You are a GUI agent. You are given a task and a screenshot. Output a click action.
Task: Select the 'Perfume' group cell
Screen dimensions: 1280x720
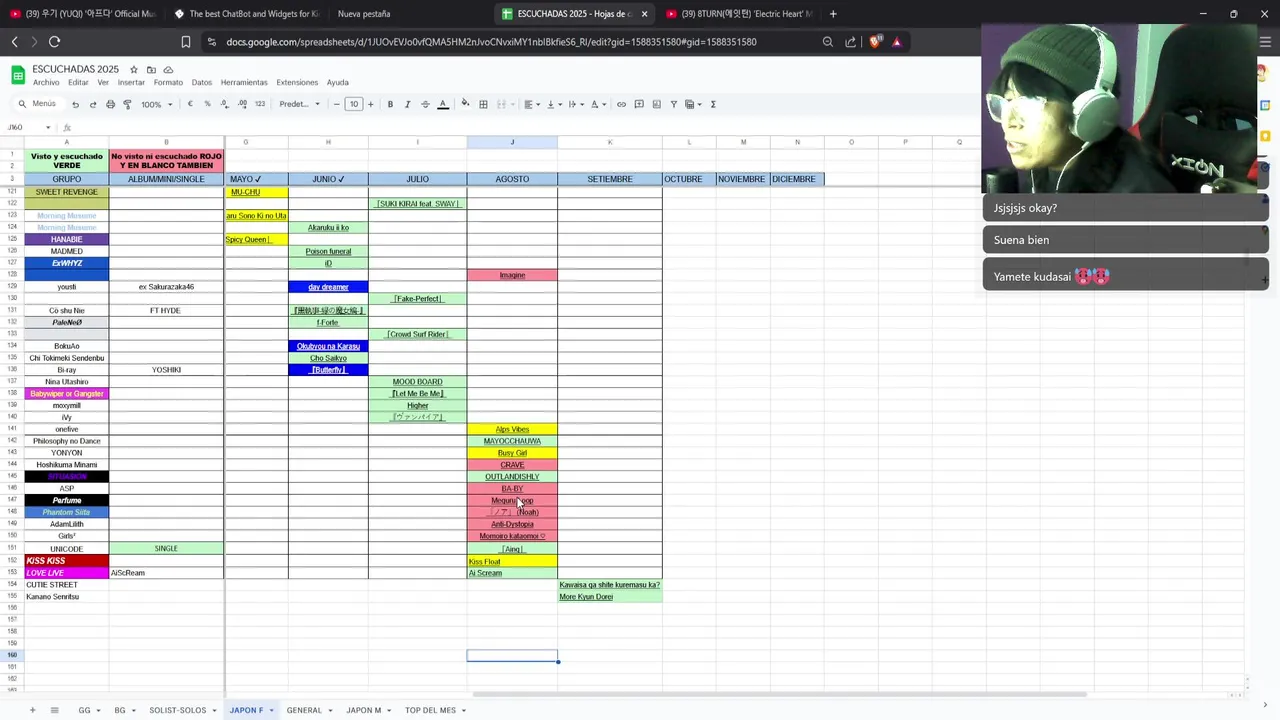[66, 500]
